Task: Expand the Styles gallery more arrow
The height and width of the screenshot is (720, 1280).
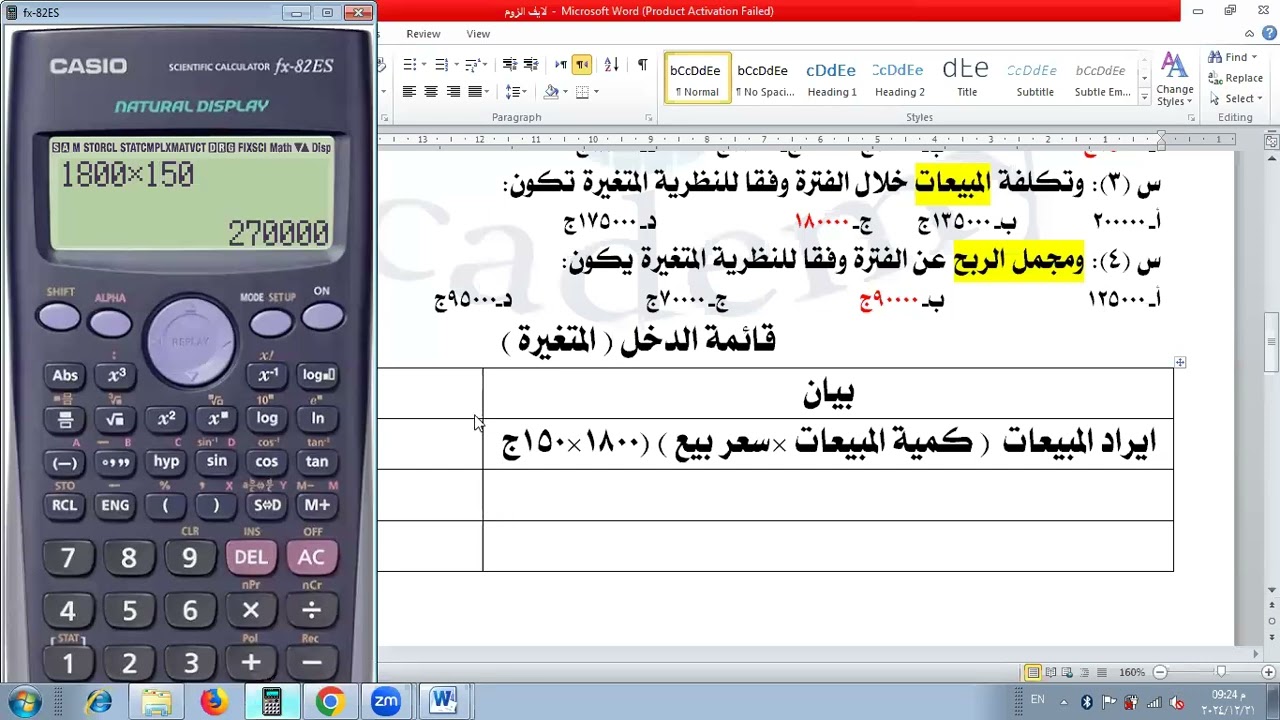Action: click(1144, 95)
